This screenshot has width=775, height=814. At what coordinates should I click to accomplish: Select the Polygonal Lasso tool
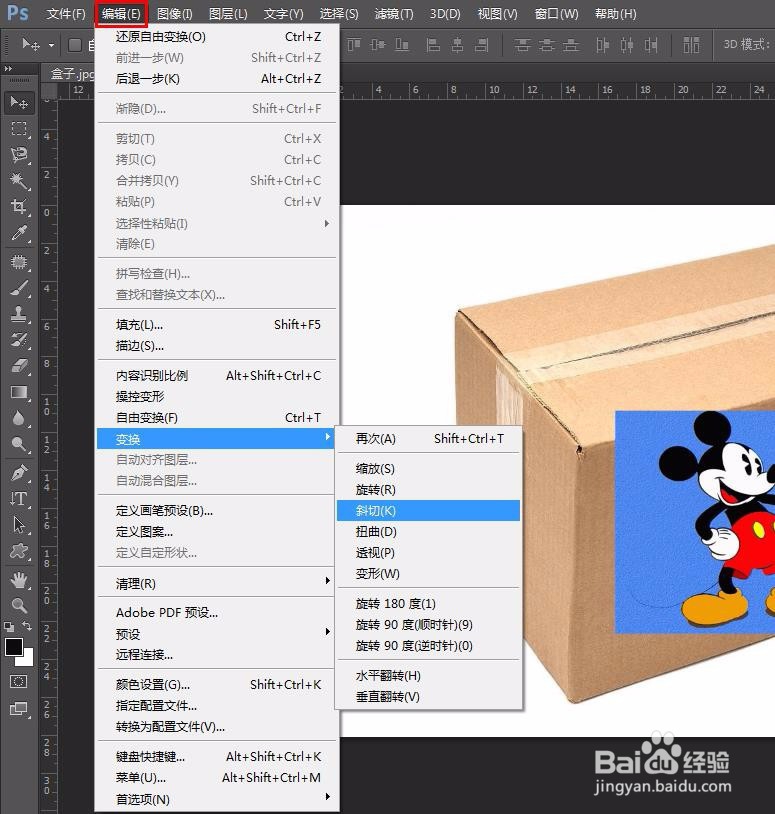pos(19,154)
